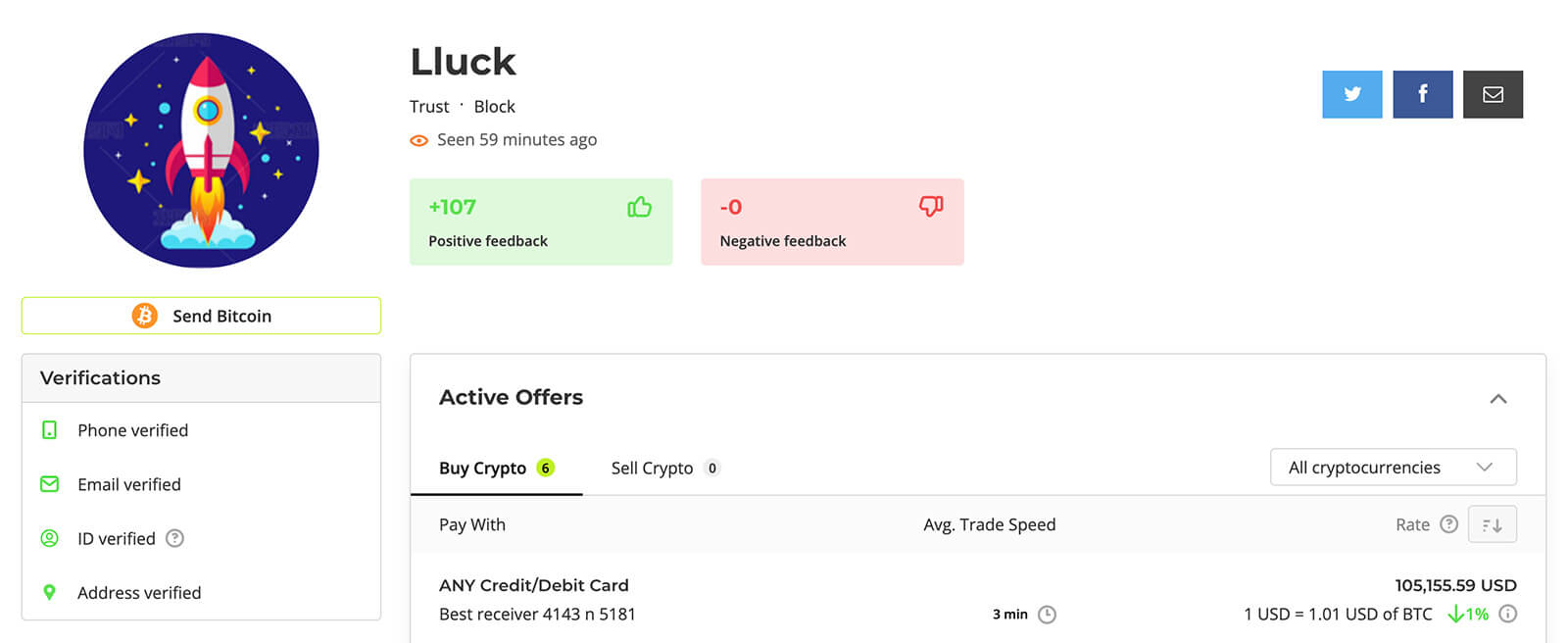The width and height of the screenshot is (1568, 643).
Task: Open the Negative feedback card
Action: coord(832,223)
